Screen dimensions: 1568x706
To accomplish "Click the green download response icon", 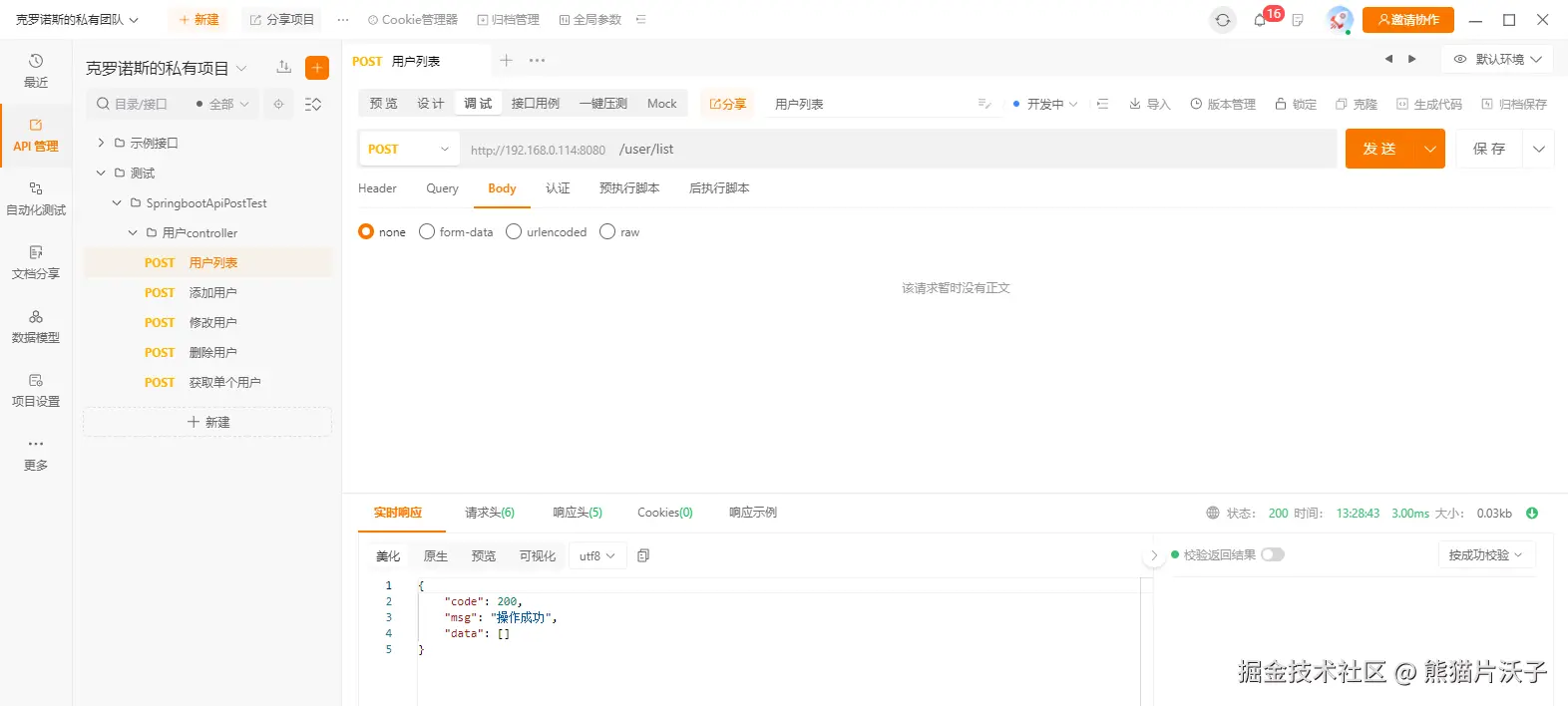I will (1532, 513).
